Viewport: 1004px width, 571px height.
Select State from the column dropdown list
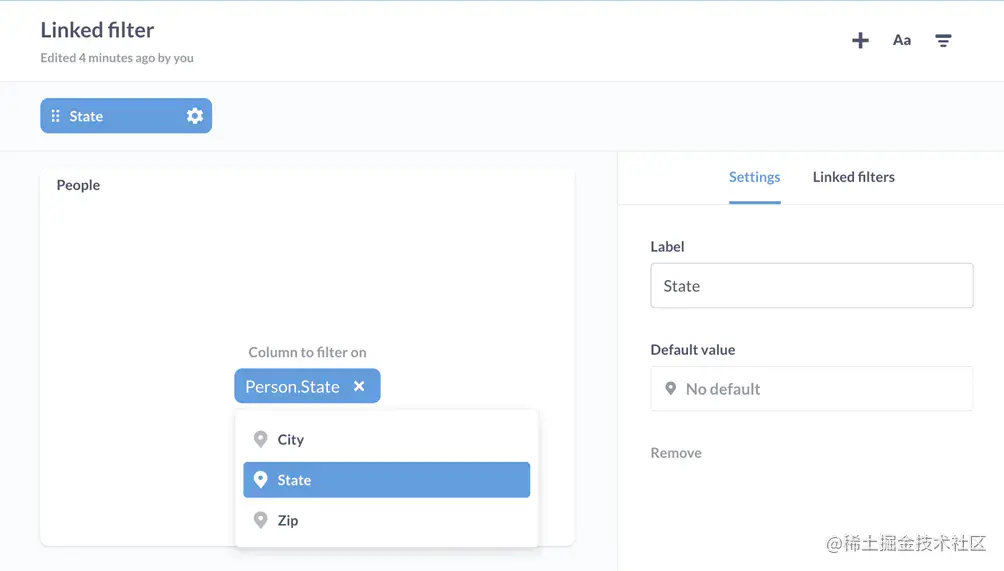pos(387,479)
